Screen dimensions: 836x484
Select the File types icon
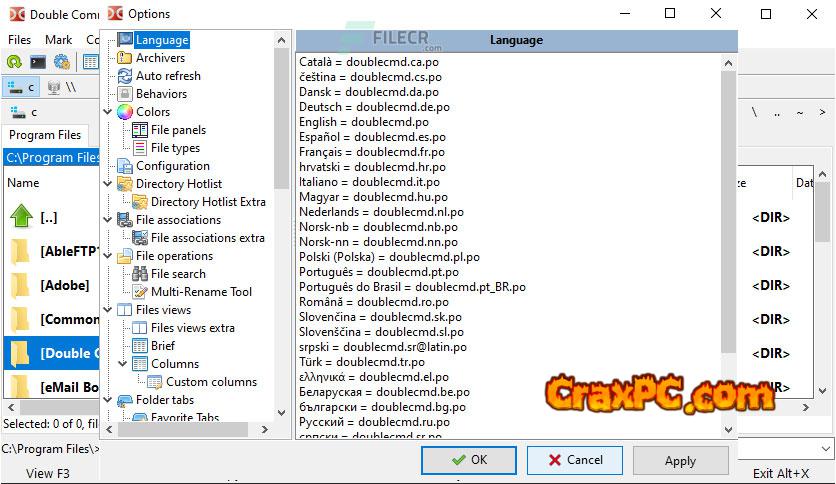pyautogui.click(x=140, y=148)
